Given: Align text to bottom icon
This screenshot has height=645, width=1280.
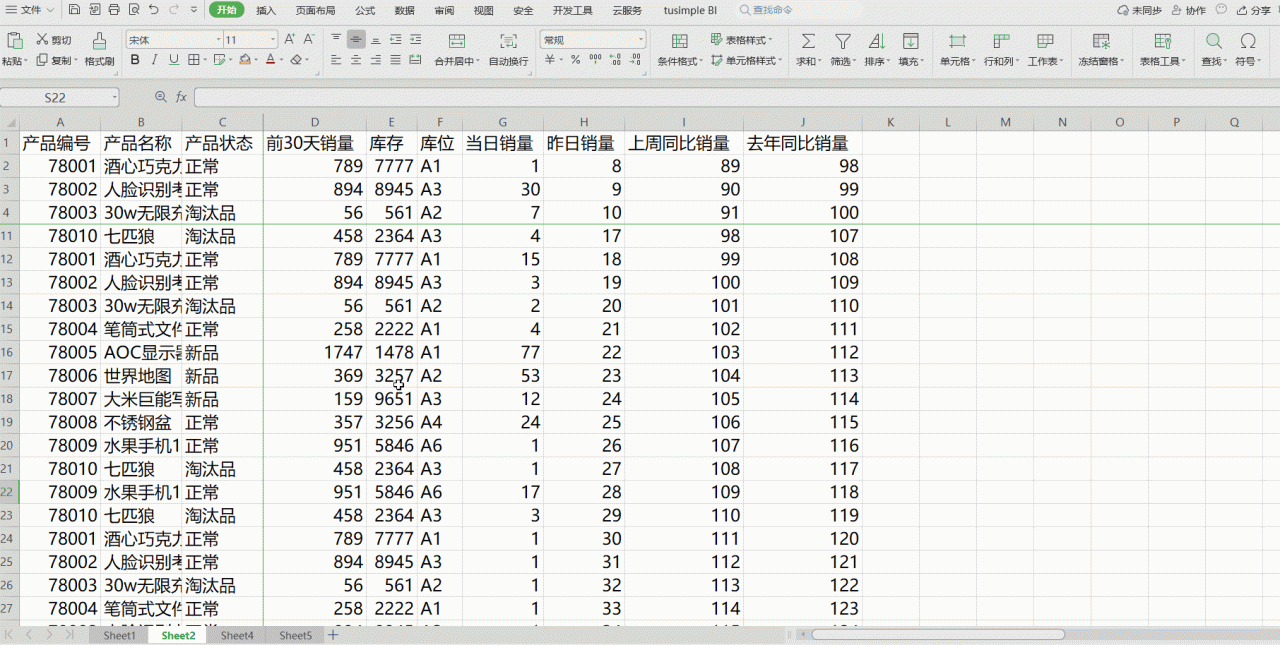Looking at the screenshot, I should [x=375, y=40].
